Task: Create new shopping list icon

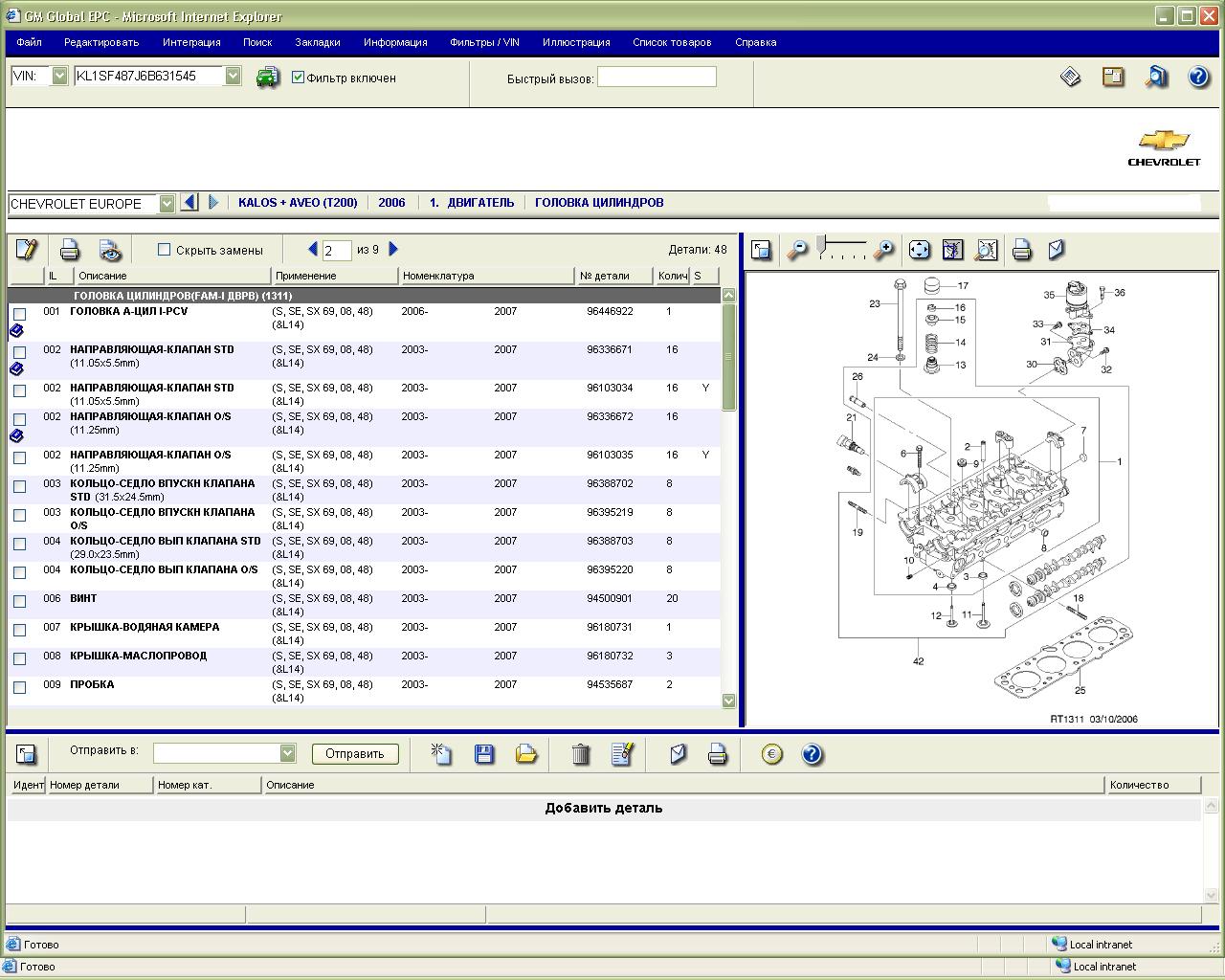Action: tap(441, 754)
